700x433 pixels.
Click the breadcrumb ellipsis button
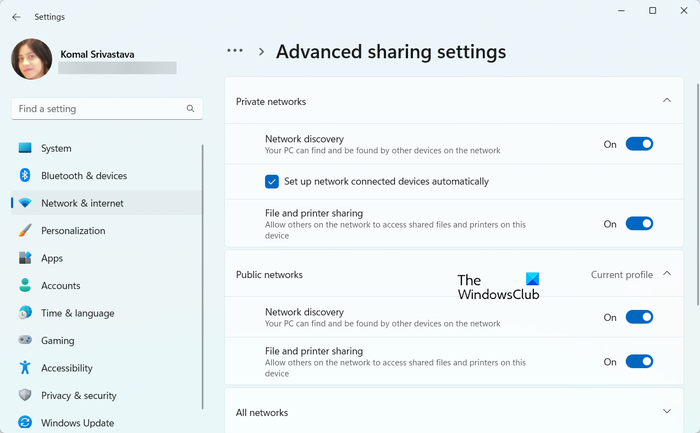tap(235, 51)
